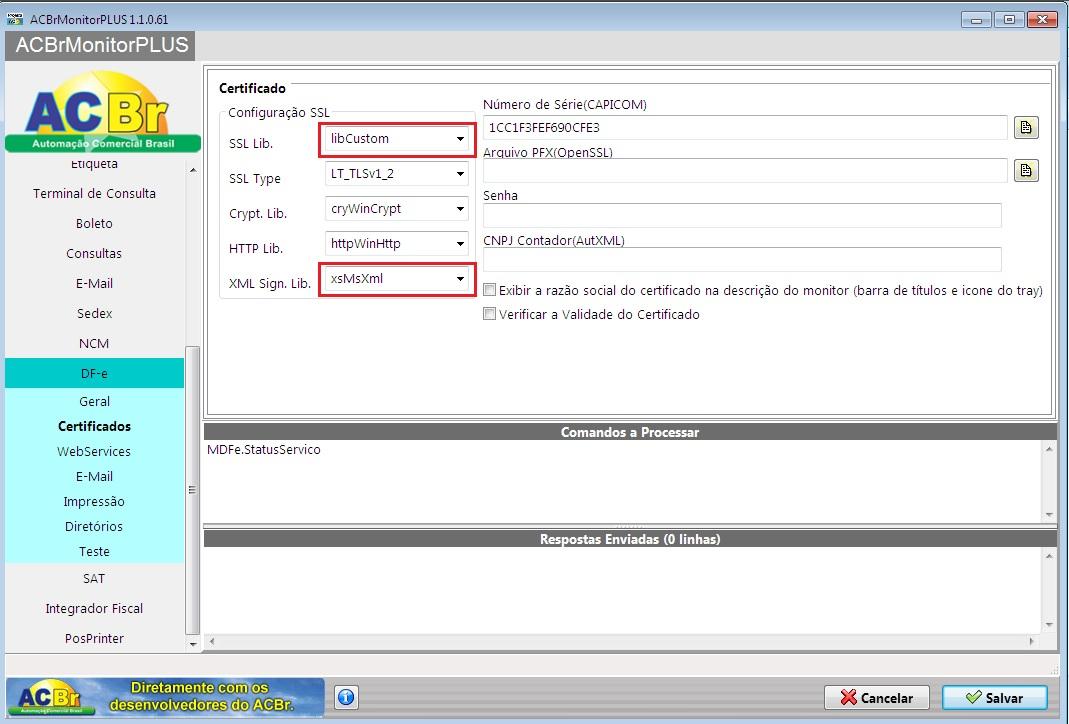Click the Senha password field
The image size is (1069, 724).
point(742,215)
